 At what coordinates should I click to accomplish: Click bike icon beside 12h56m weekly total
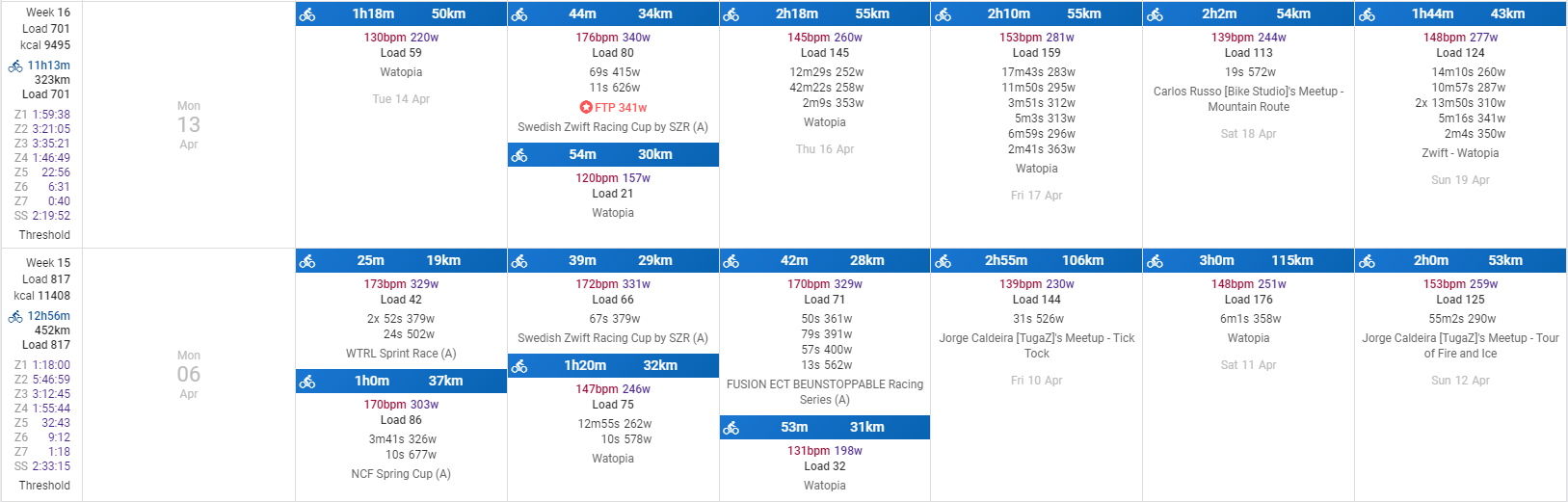click(15, 317)
